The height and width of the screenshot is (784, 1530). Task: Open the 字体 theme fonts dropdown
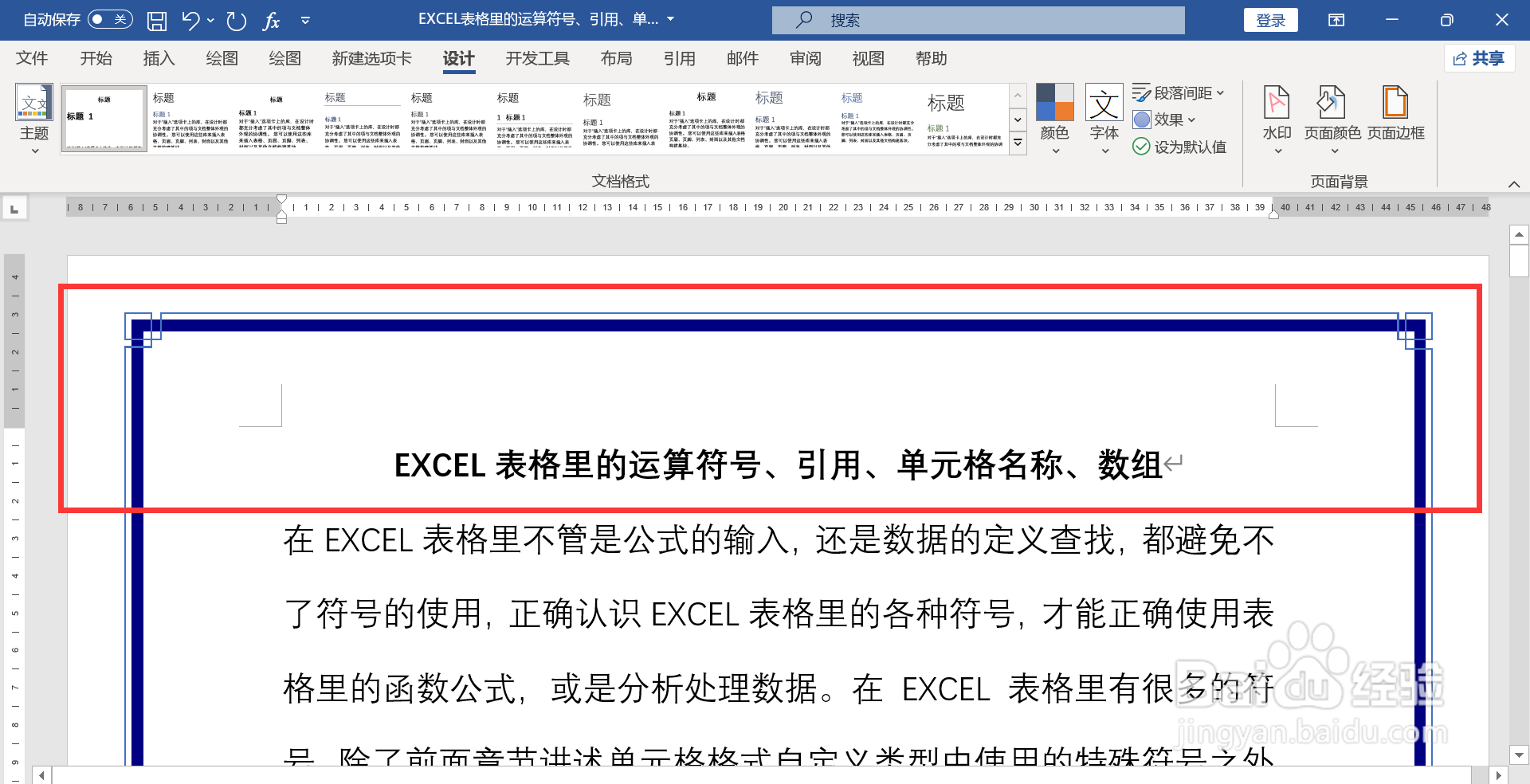[1104, 119]
